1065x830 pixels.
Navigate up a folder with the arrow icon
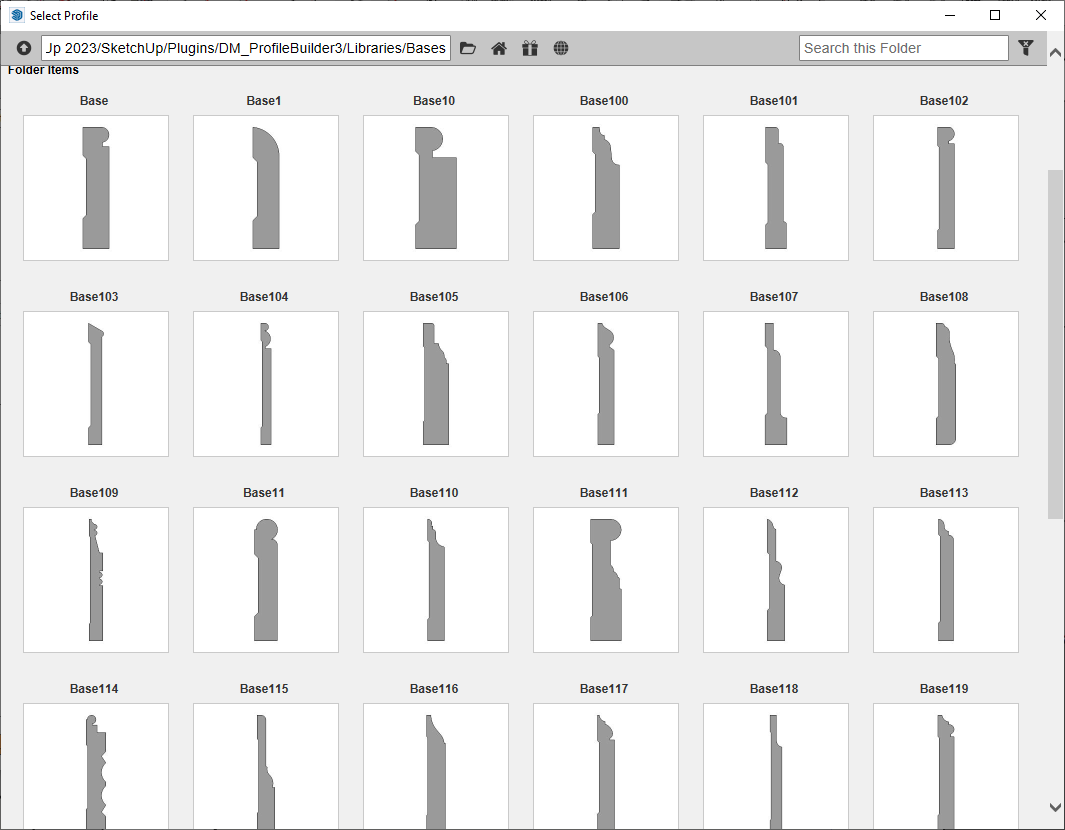coord(23,47)
